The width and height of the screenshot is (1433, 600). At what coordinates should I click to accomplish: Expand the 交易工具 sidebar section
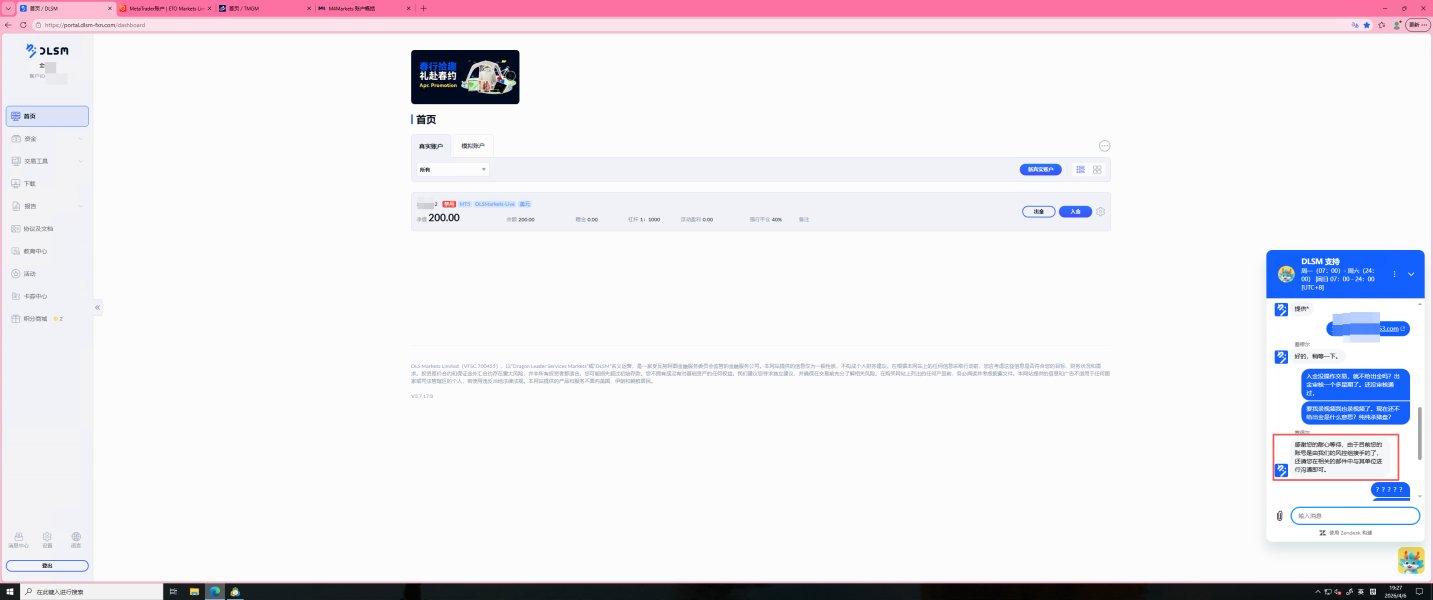(47, 161)
